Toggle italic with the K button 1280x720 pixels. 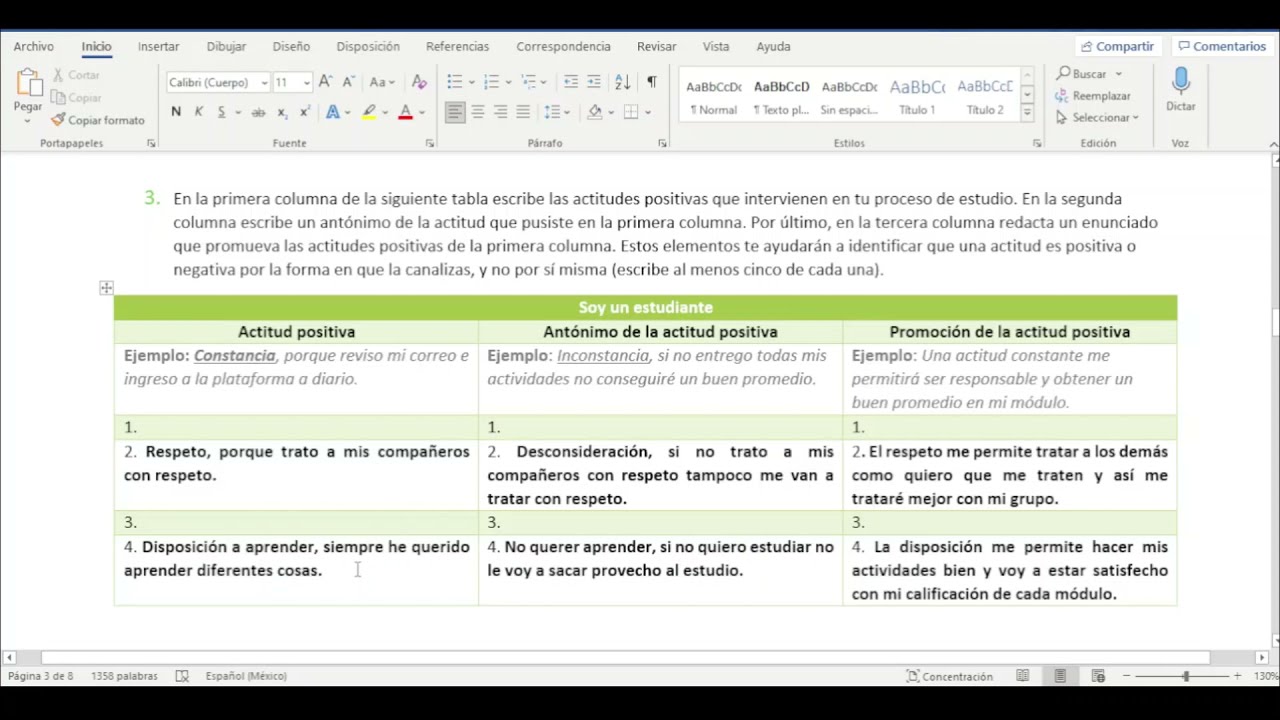click(198, 112)
